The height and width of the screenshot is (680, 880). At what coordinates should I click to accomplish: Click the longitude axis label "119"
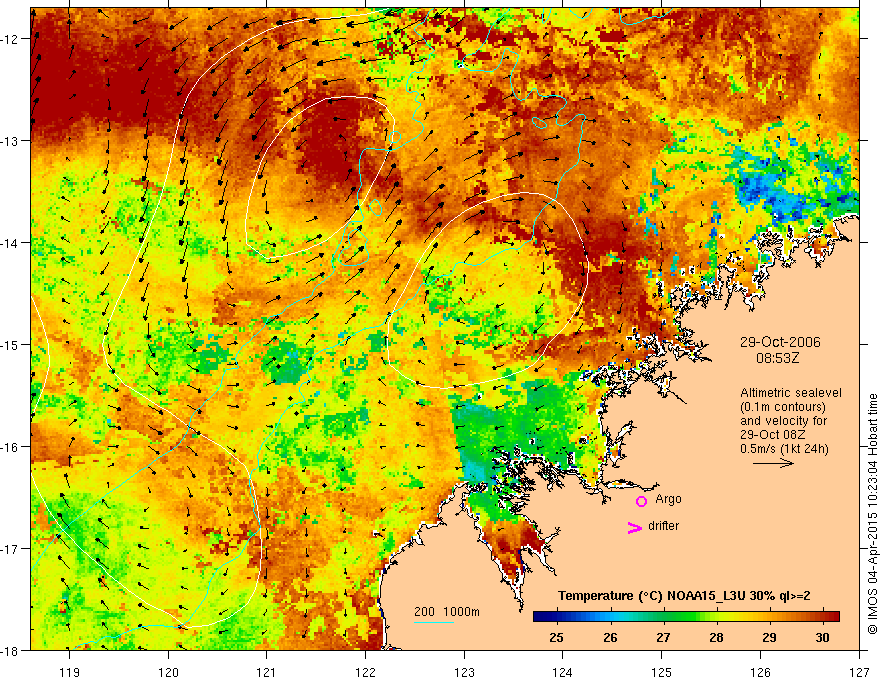[70, 673]
